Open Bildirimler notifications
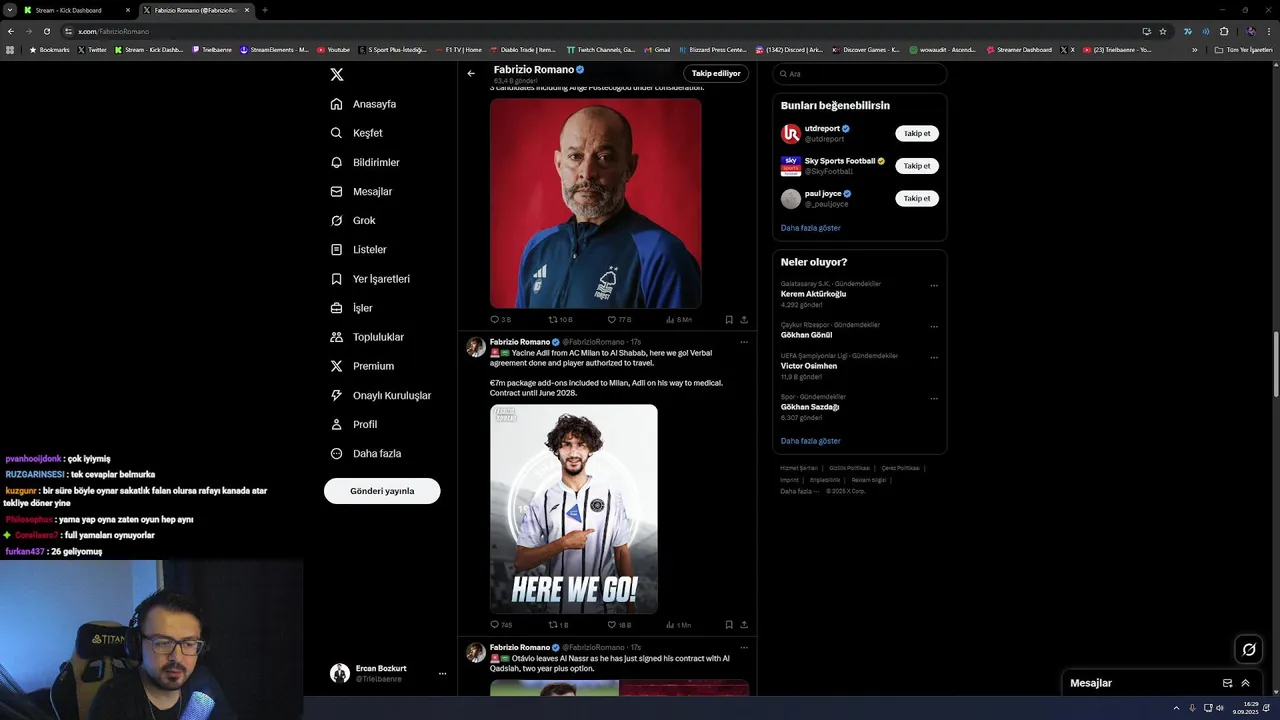Viewport: 1280px width, 720px height. [365, 162]
